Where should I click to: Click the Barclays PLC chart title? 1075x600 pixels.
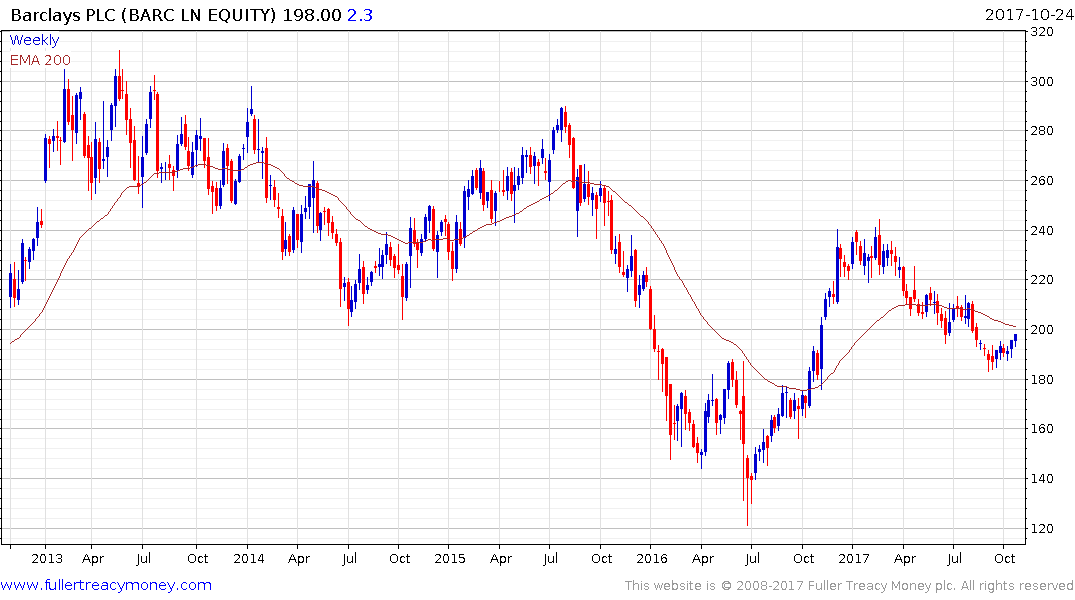(x=144, y=14)
